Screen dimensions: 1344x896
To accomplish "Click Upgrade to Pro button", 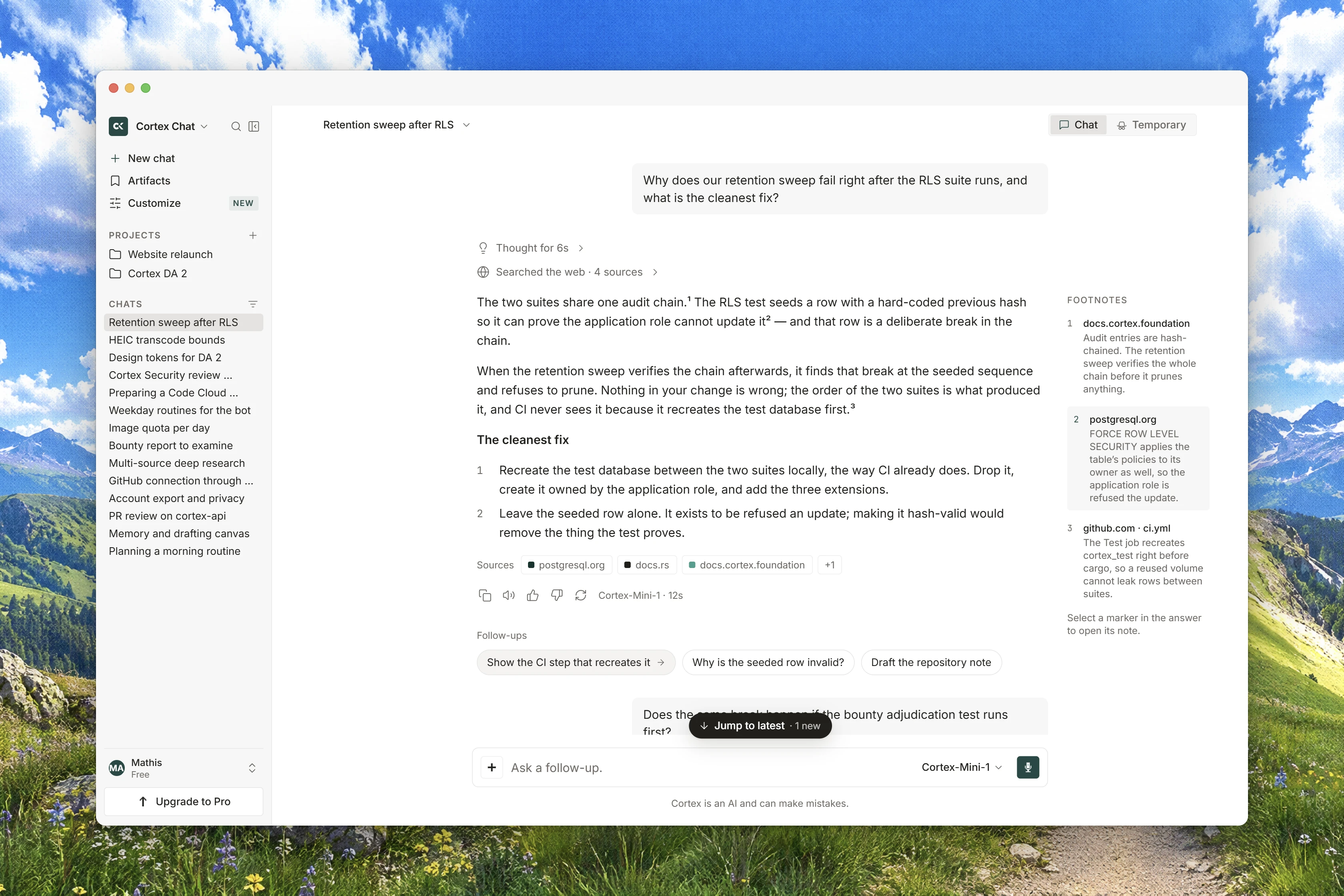I will click(x=184, y=802).
